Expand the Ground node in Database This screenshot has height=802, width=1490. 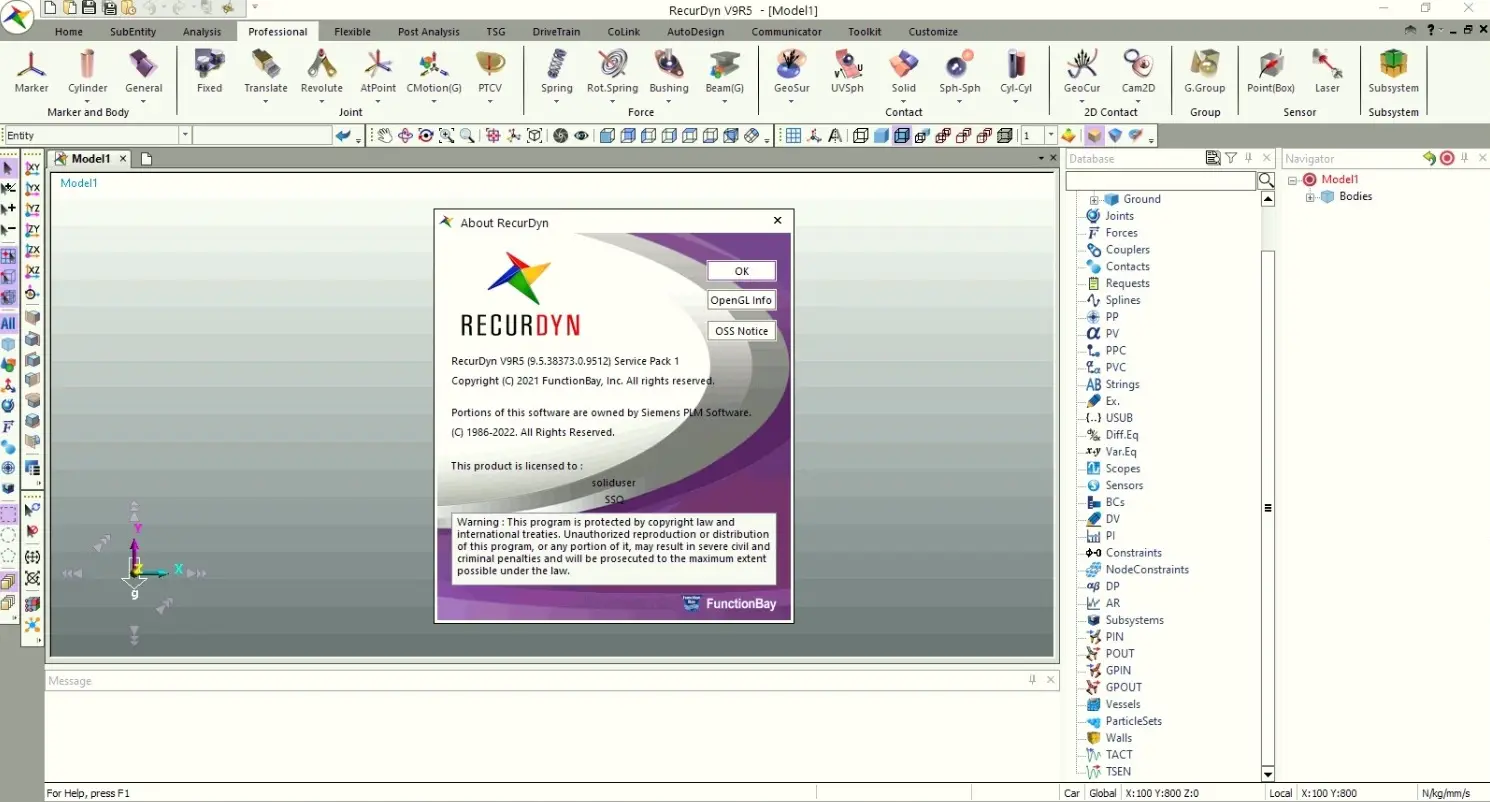(x=1094, y=200)
